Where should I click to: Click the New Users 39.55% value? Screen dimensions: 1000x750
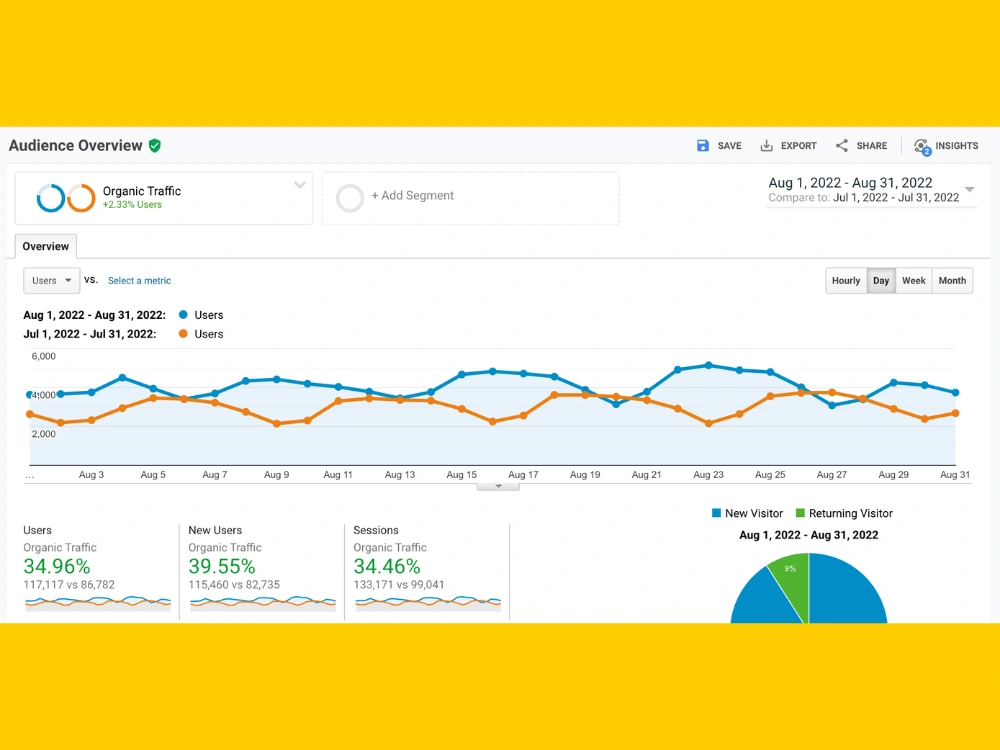click(x=222, y=566)
